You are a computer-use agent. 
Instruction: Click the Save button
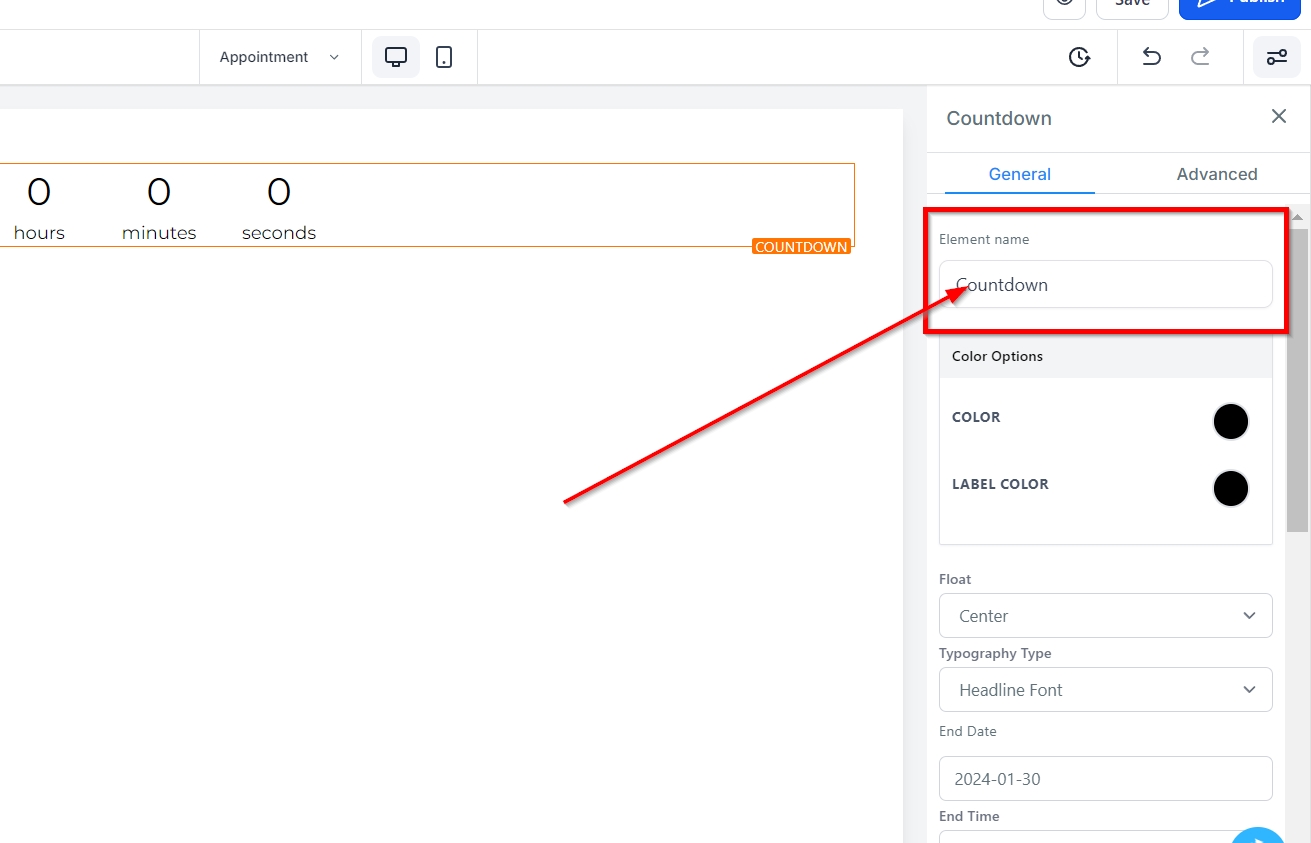(x=1132, y=5)
